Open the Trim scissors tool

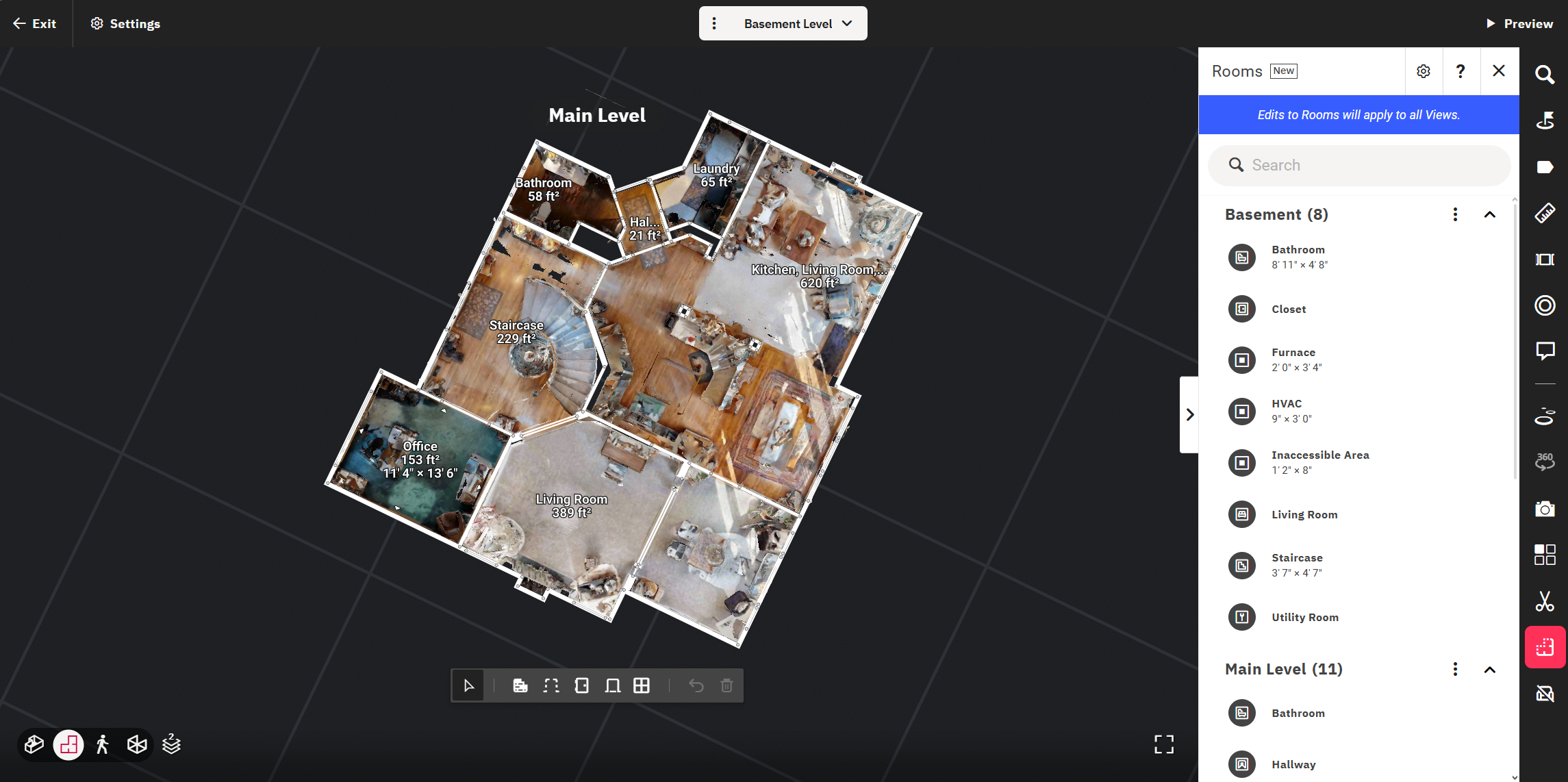[x=1545, y=601]
